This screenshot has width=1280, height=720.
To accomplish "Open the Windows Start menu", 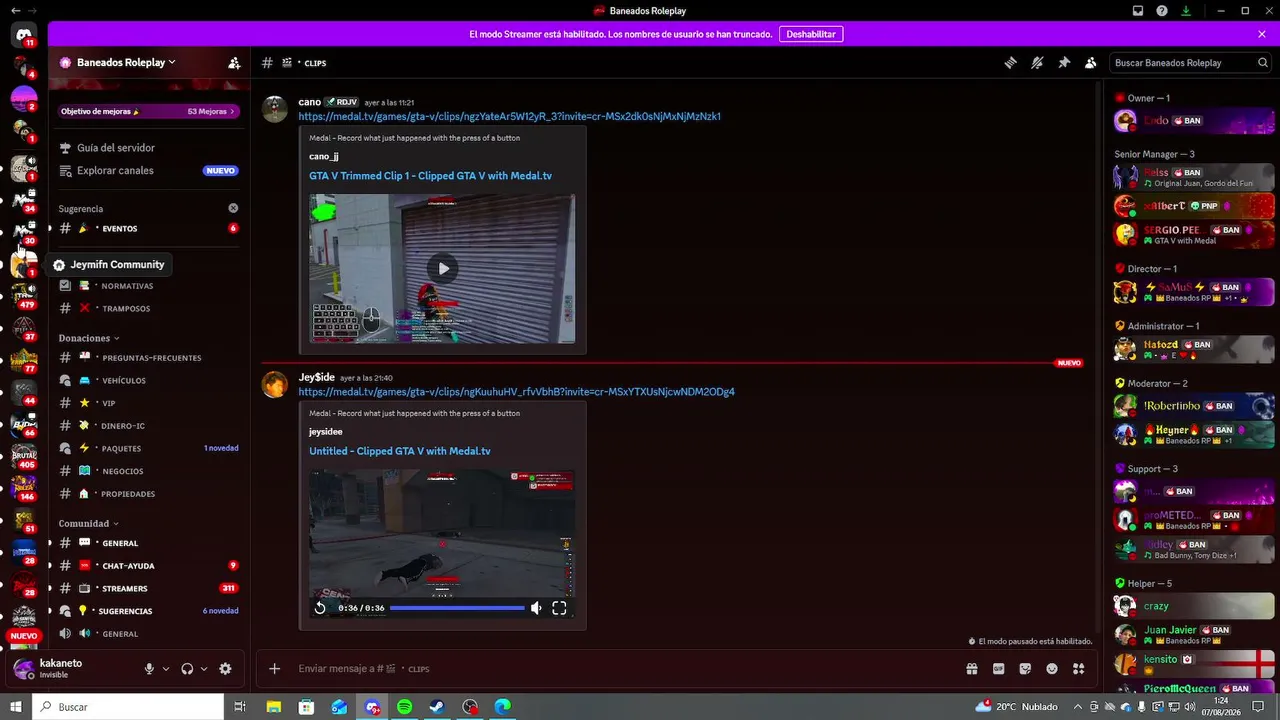I will pos(16,707).
